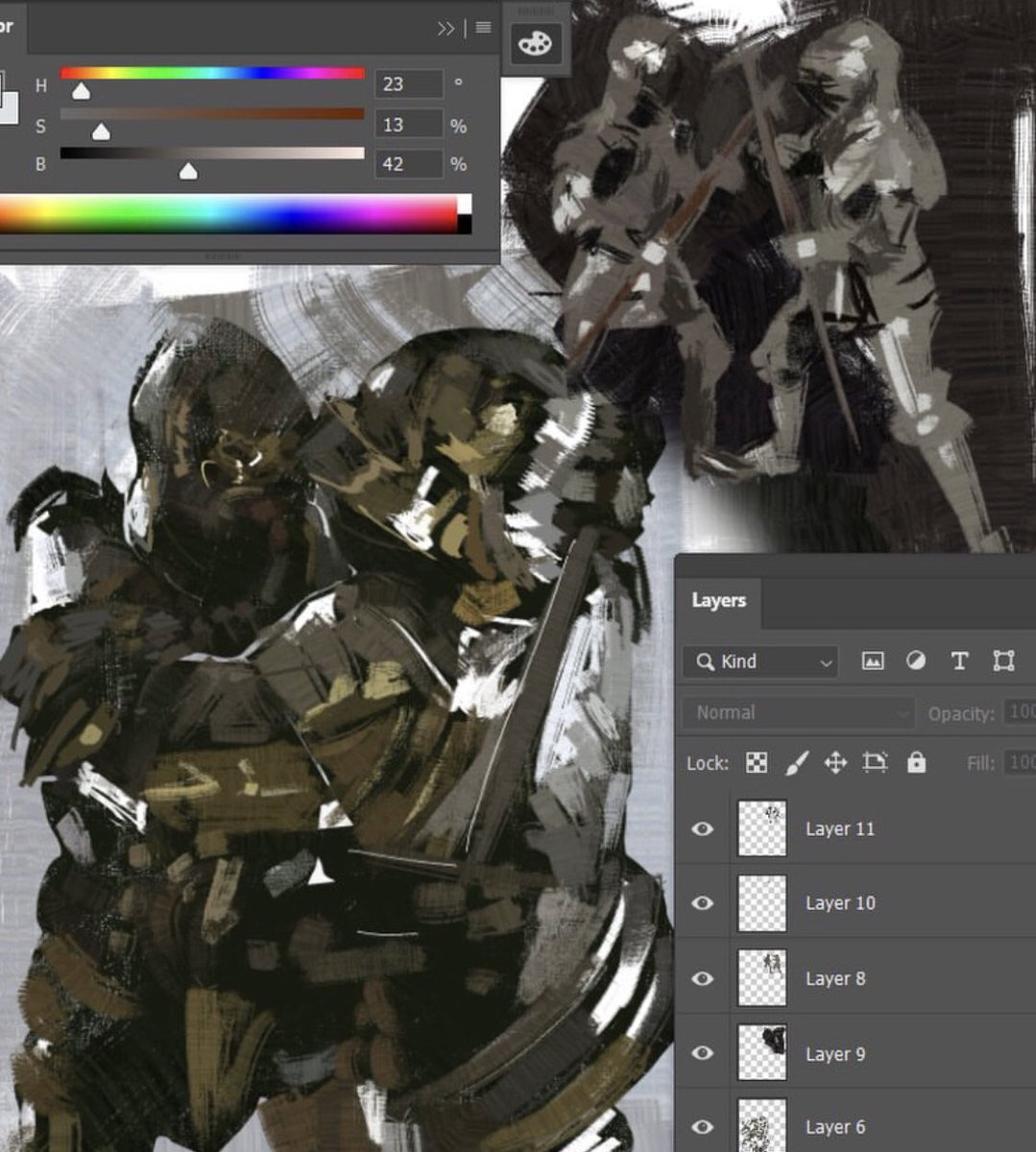Pick a color from the spectrum ramp
This screenshot has width=1036, height=1152.
[x=228, y=214]
